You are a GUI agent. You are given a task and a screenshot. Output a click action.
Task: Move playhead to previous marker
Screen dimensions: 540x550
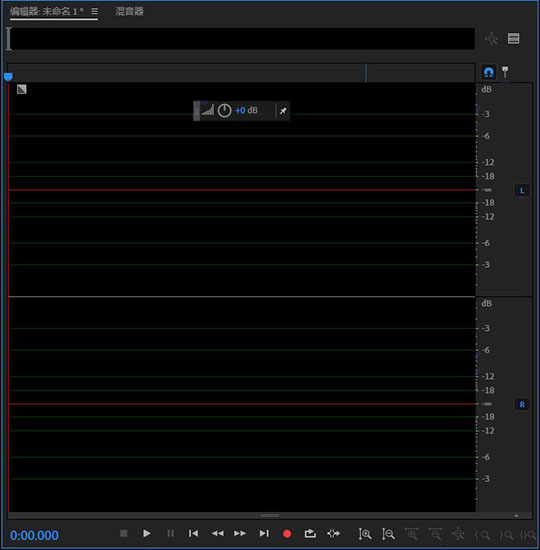point(193,534)
